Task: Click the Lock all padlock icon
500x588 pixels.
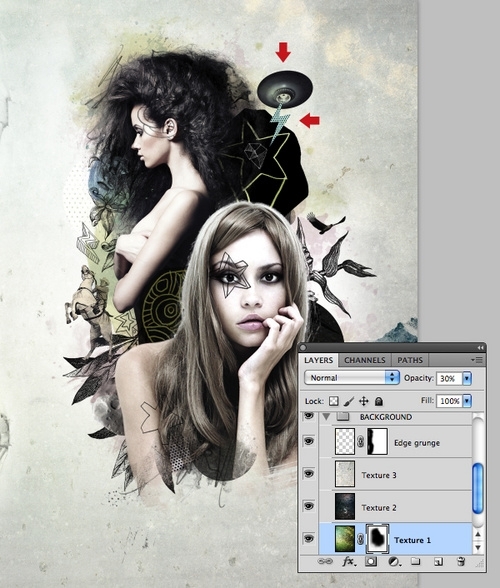Action: [379, 401]
